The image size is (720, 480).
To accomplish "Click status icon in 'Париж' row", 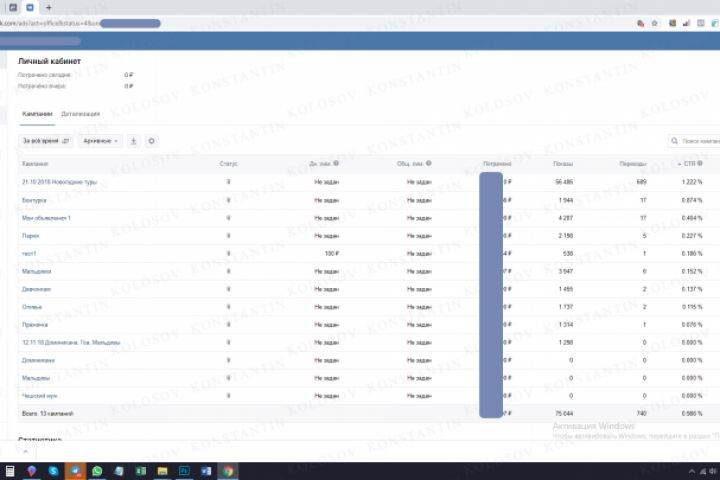I will [228, 236].
